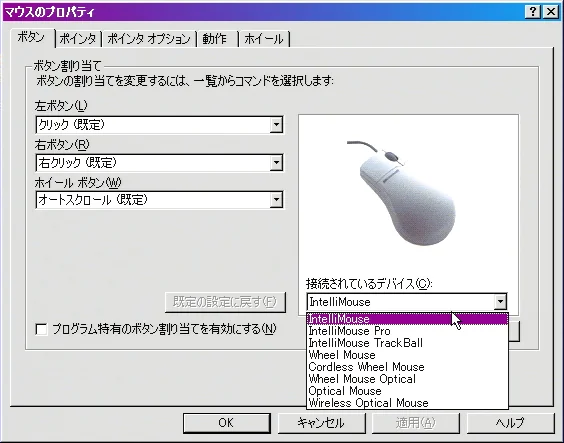
Task: Enable プログラム特有のボタン割り当て checkbox
Action: [x=41, y=329]
